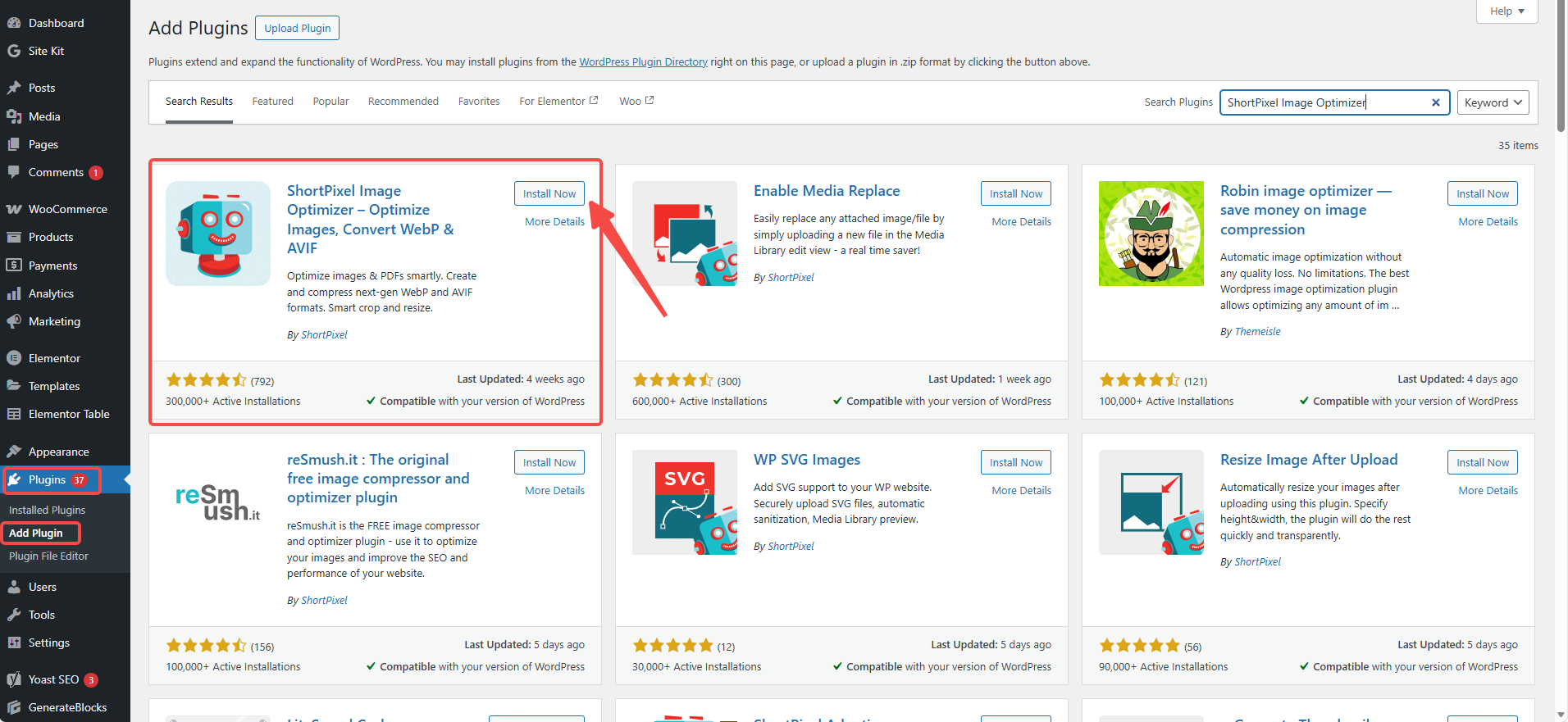Open the Woo external tab
1568x722 pixels.
[x=636, y=102]
